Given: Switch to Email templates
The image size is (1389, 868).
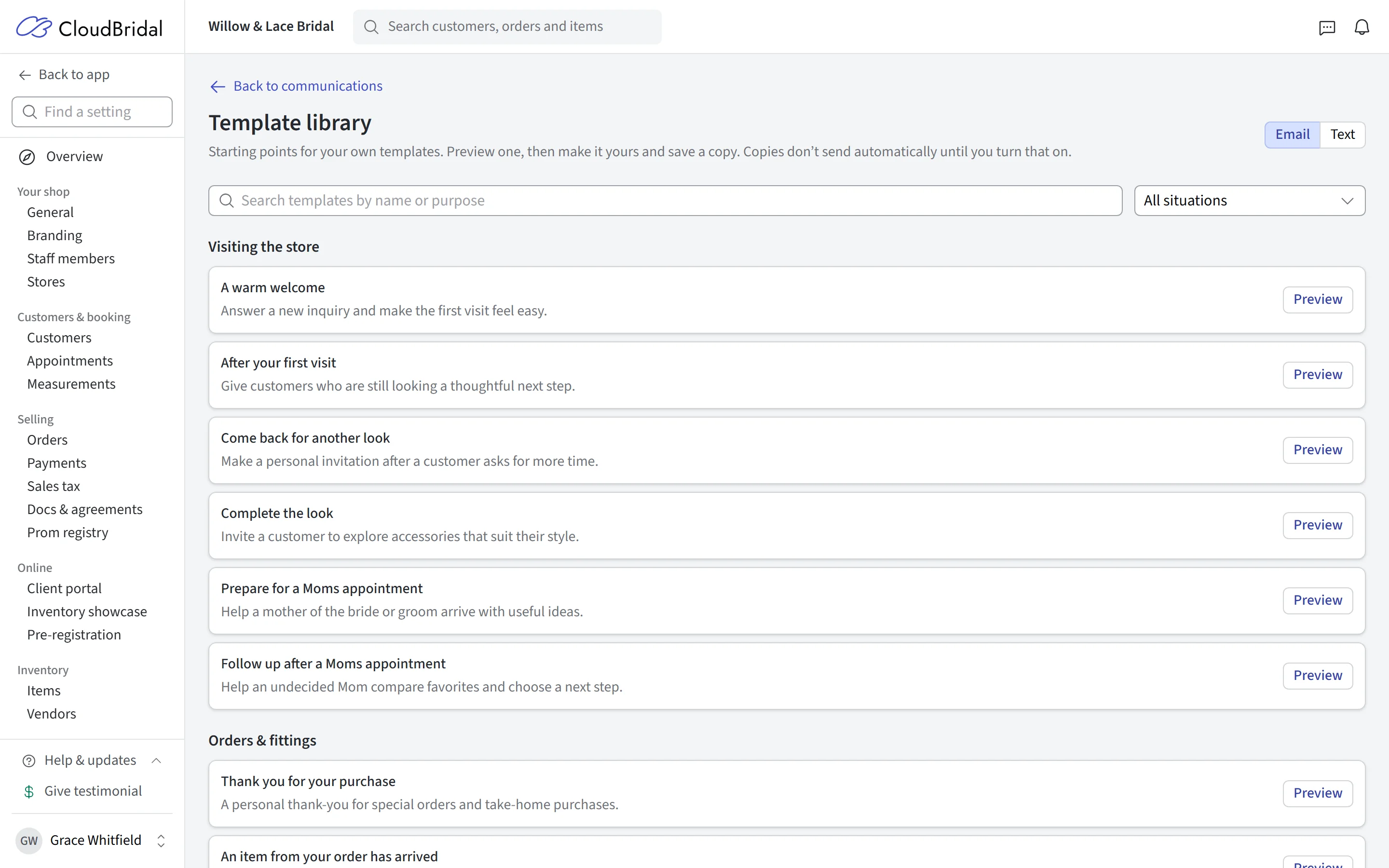Looking at the screenshot, I should coord(1293,135).
